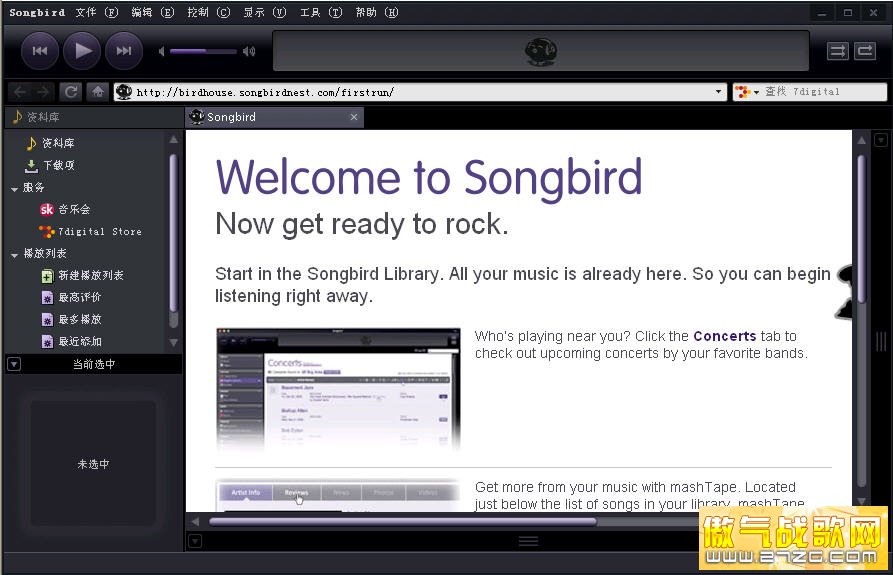This screenshot has height=575, width=893.
Task: Click the loud speaker volume icon
Action: coord(249,51)
